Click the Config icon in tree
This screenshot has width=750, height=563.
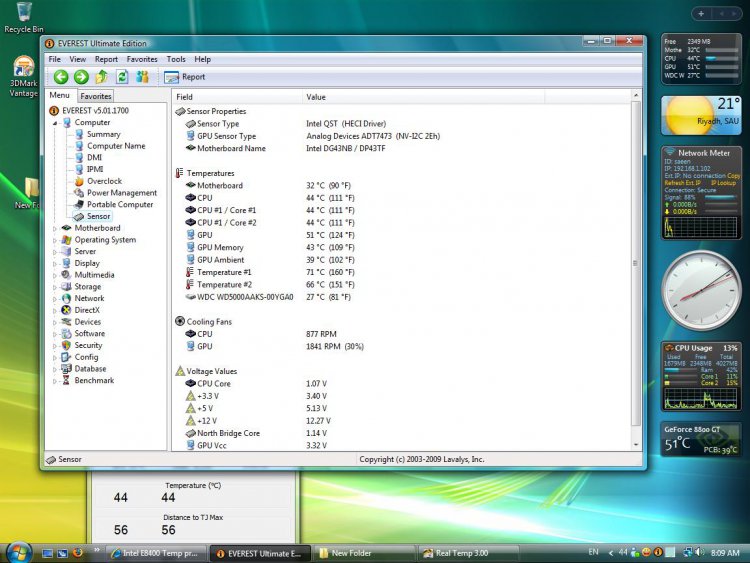(66, 357)
